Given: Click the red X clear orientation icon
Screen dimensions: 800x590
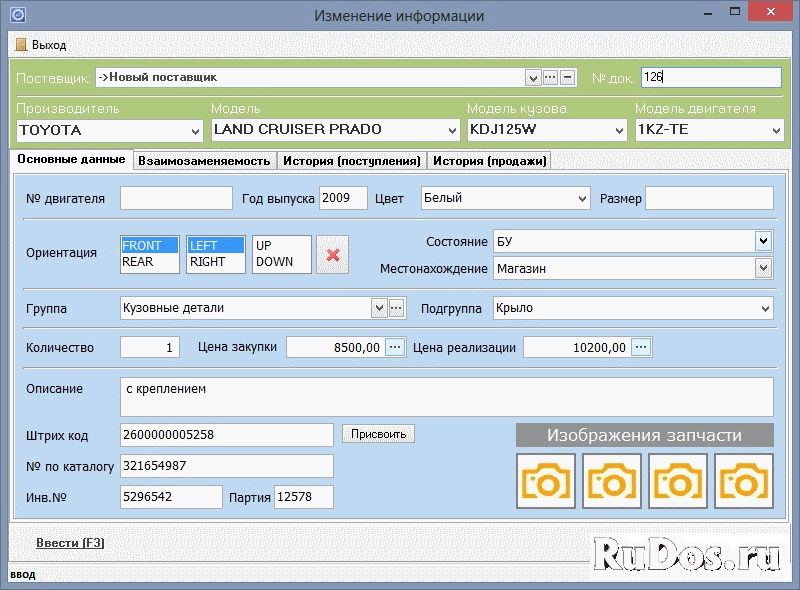Looking at the screenshot, I should [x=333, y=255].
